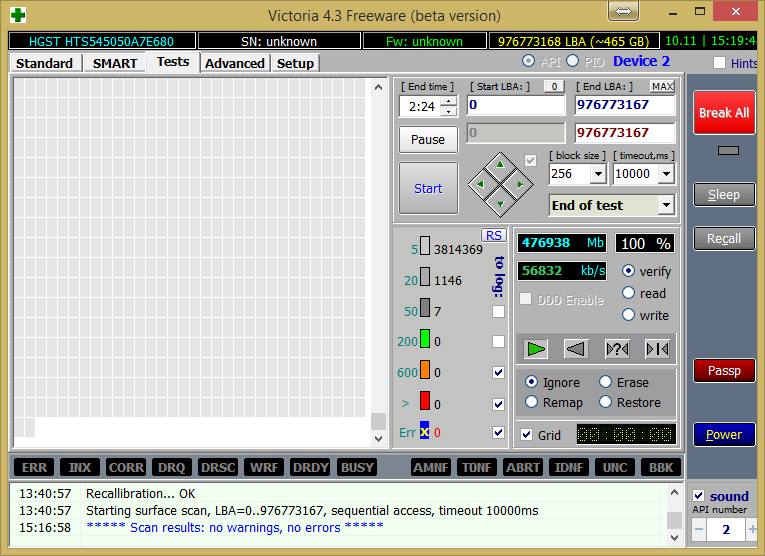Switch to the SMART tab
The height and width of the screenshot is (556, 765).
click(115, 63)
